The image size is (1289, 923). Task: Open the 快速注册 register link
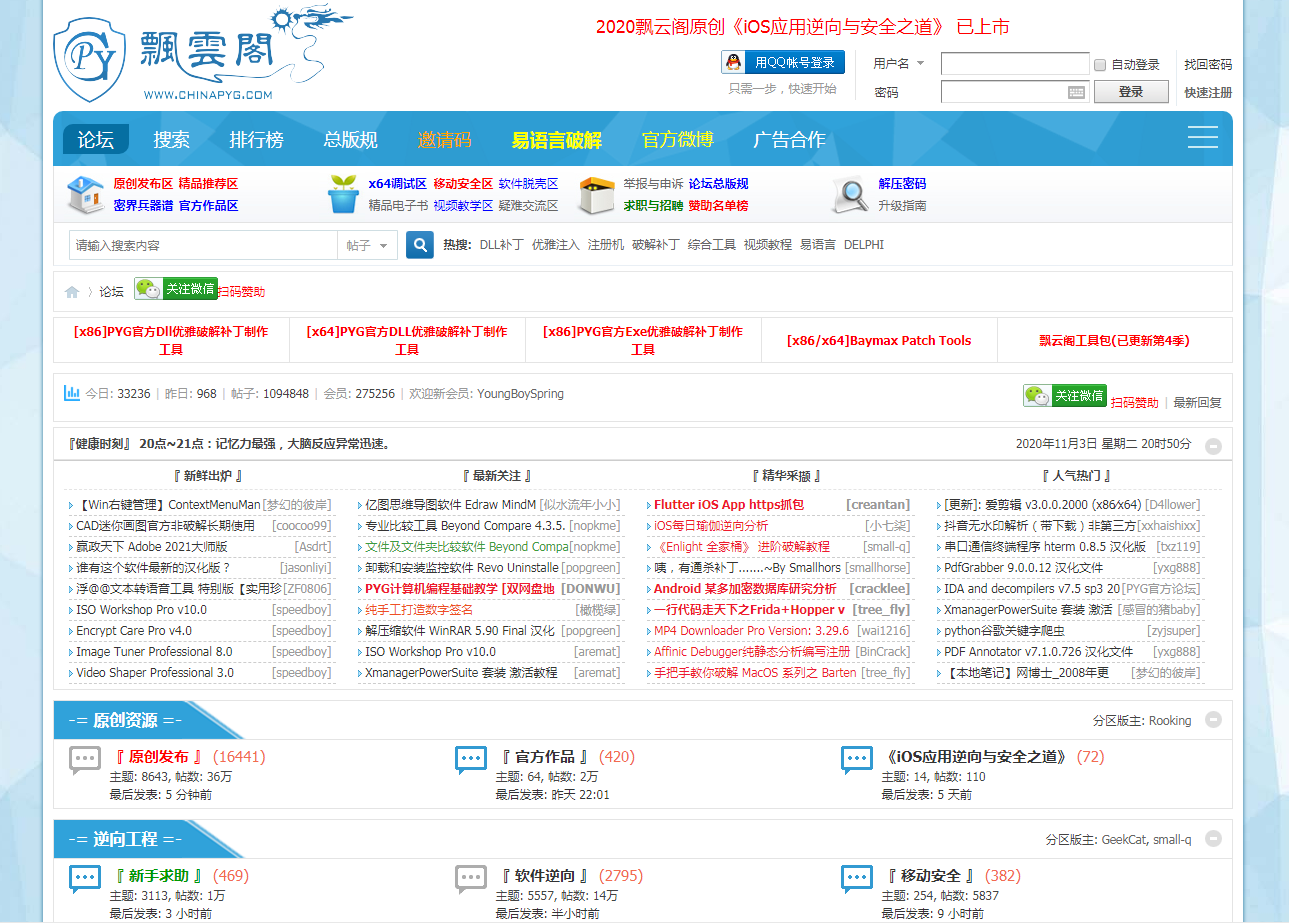coord(1208,92)
